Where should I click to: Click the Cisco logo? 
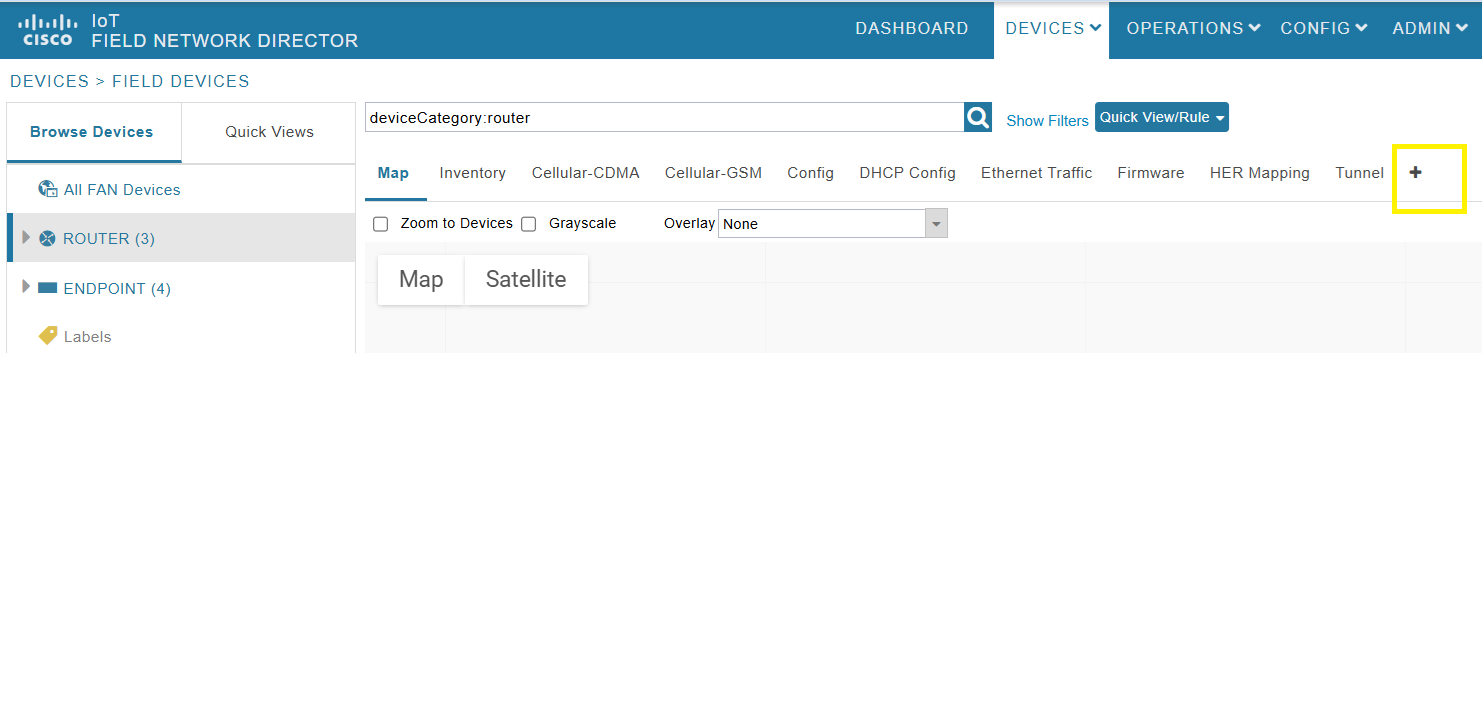click(46, 30)
